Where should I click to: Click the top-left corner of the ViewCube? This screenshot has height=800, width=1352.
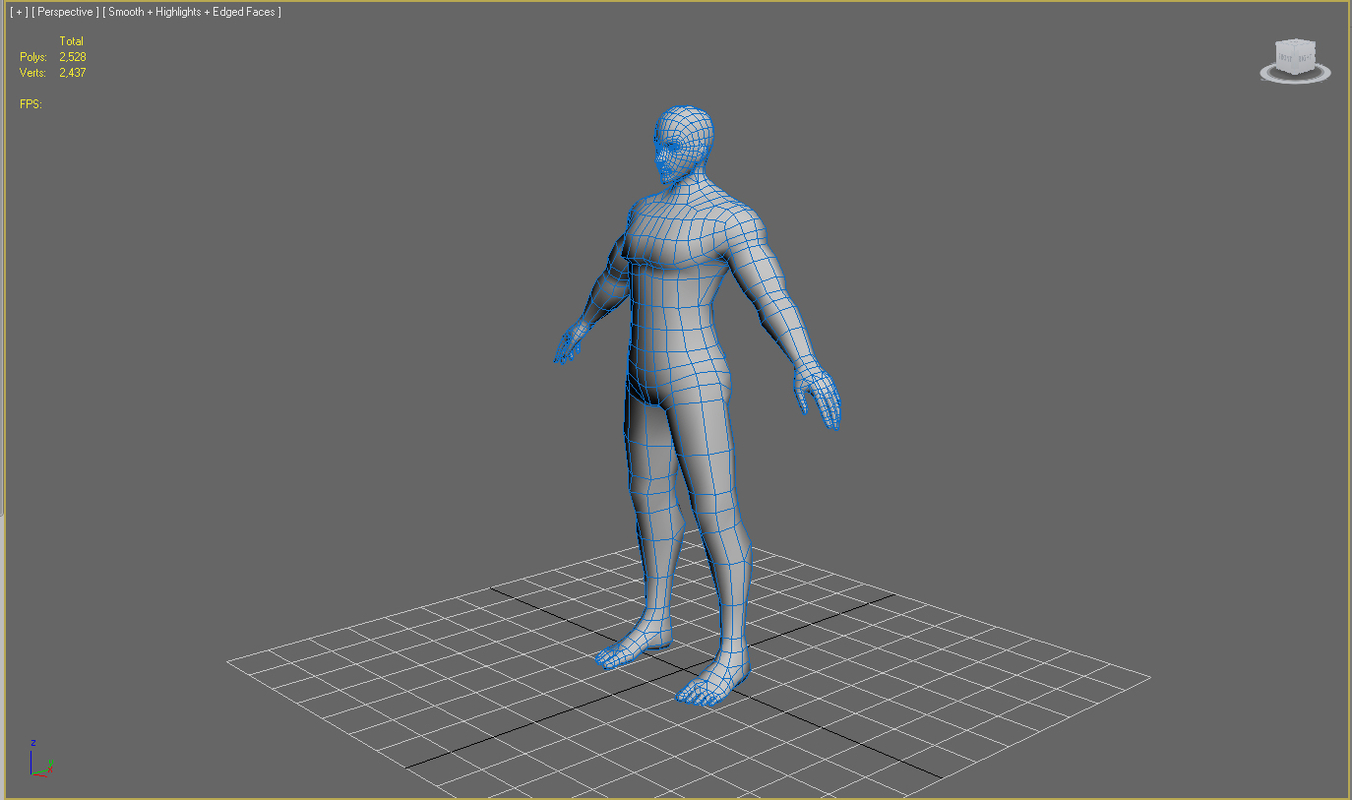click(x=1276, y=44)
